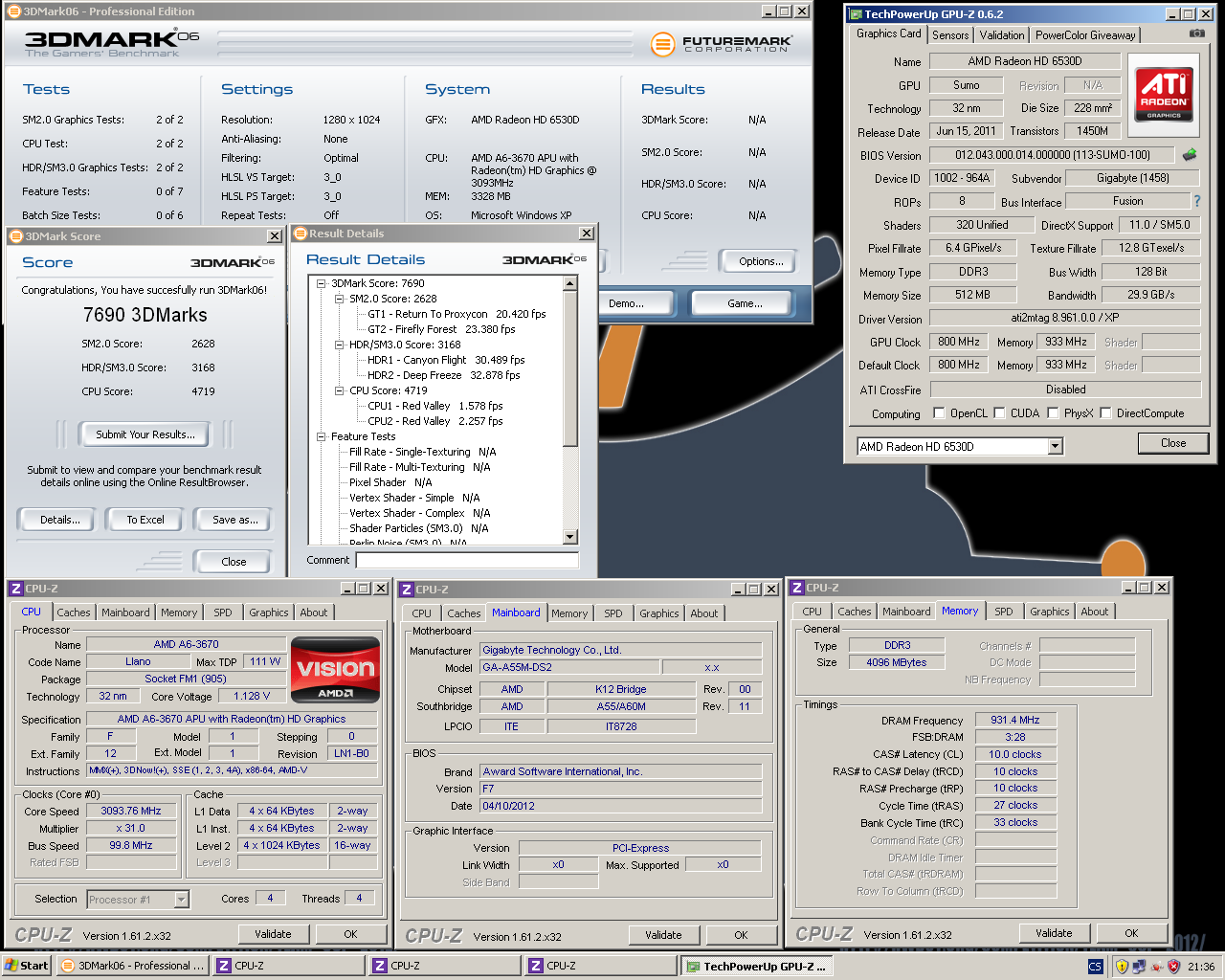
Task: Click the Start button Windows icon
Action: 11,966
